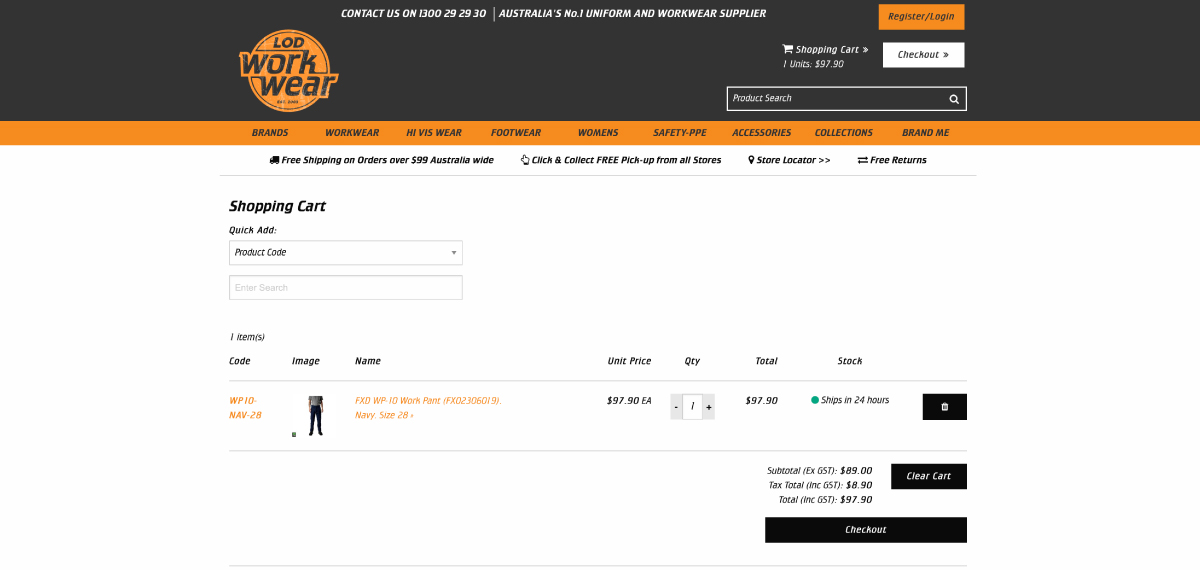Viewport: 1200px width, 570px height.
Task: Open the COLLECTIONS menu
Action: (844, 133)
